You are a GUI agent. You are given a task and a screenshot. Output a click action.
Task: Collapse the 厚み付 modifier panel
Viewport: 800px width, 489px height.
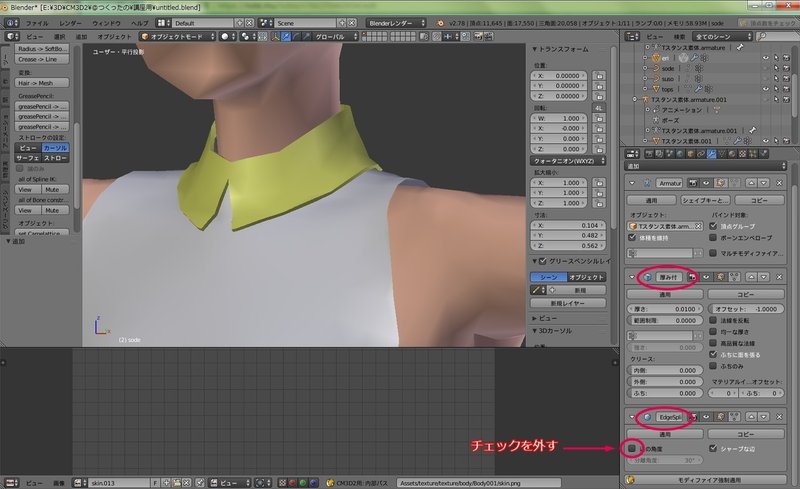pos(632,277)
